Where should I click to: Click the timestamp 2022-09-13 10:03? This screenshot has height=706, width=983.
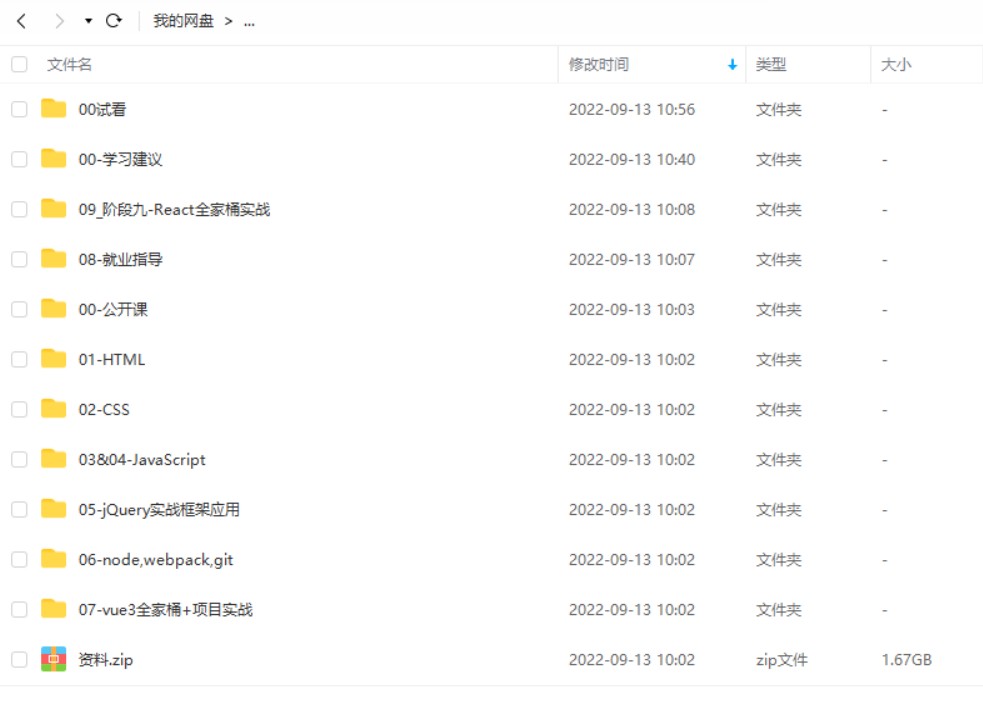tap(632, 310)
